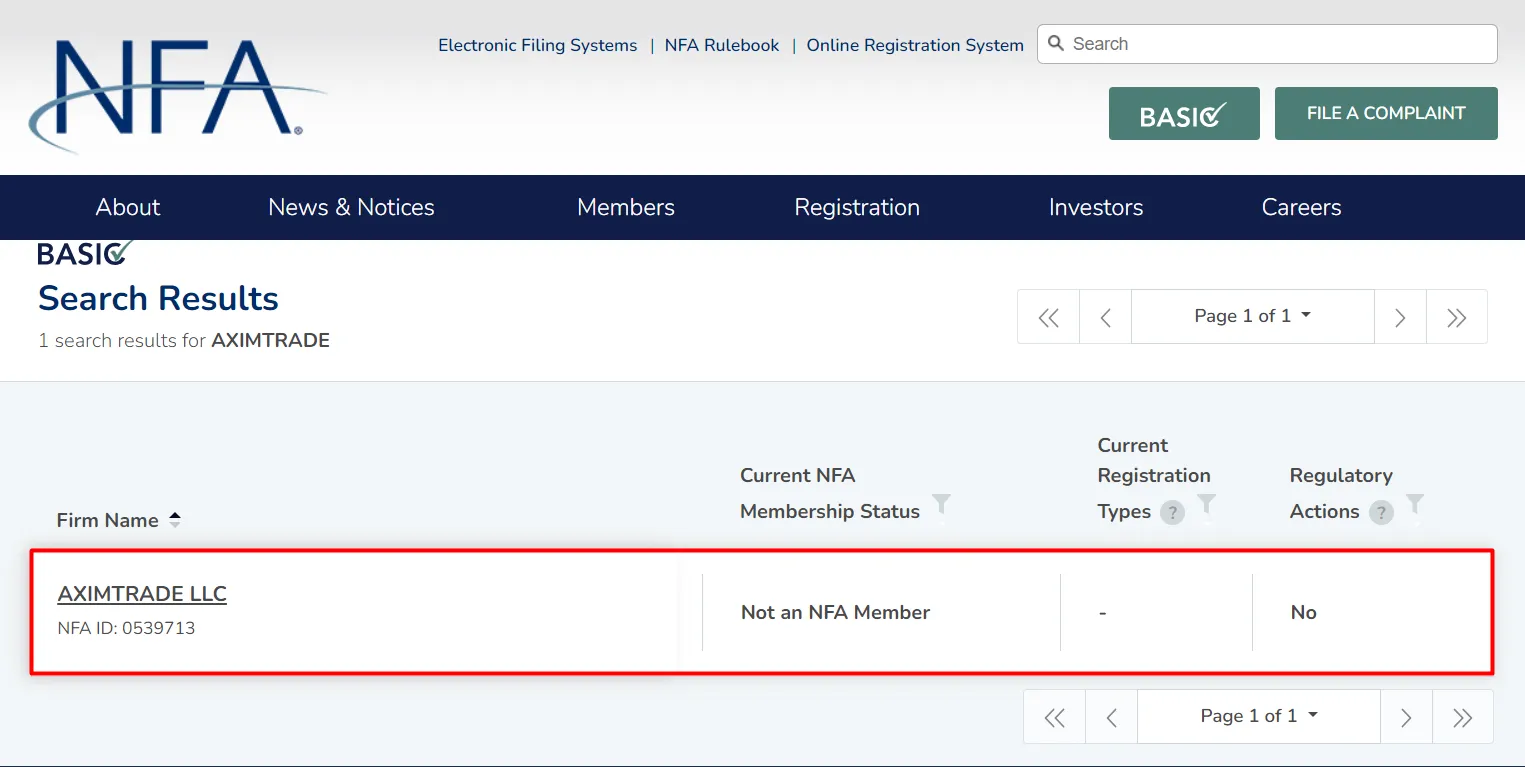1525x767 pixels.
Task: Open the Online Registration System link
Action: click(915, 45)
